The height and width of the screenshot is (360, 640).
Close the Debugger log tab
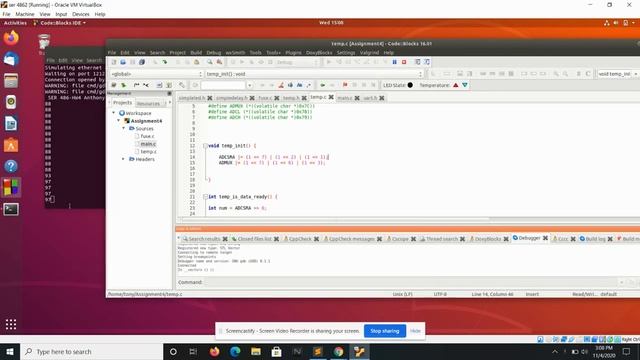click(x=545, y=238)
